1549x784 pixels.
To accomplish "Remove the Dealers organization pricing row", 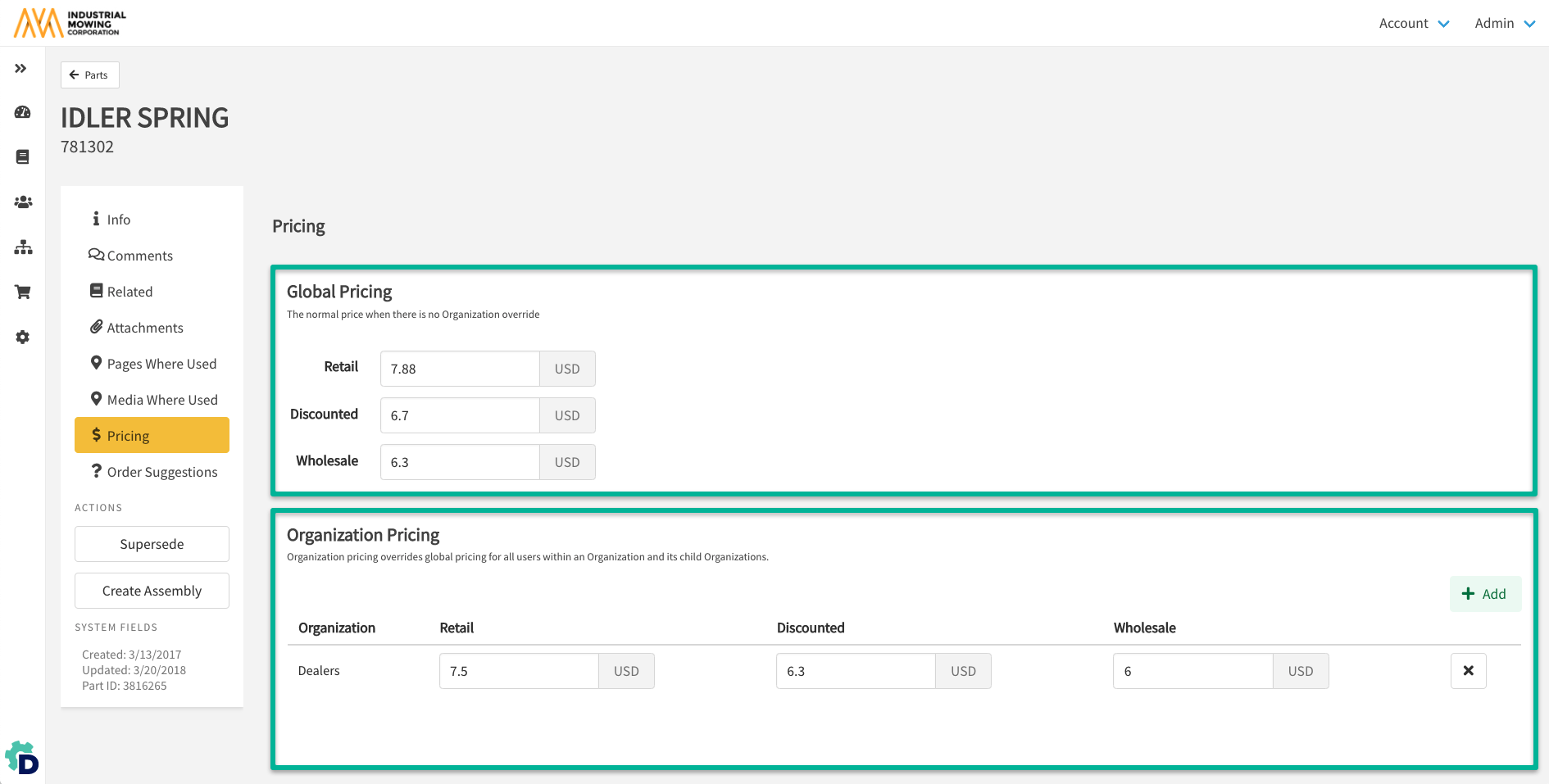I will pyautogui.click(x=1468, y=671).
